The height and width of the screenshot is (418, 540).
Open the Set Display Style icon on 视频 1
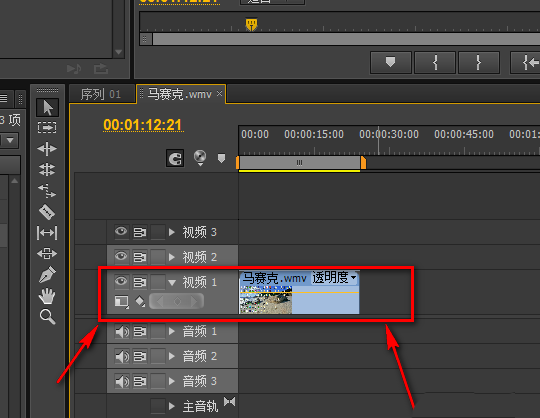click(x=122, y=302)
